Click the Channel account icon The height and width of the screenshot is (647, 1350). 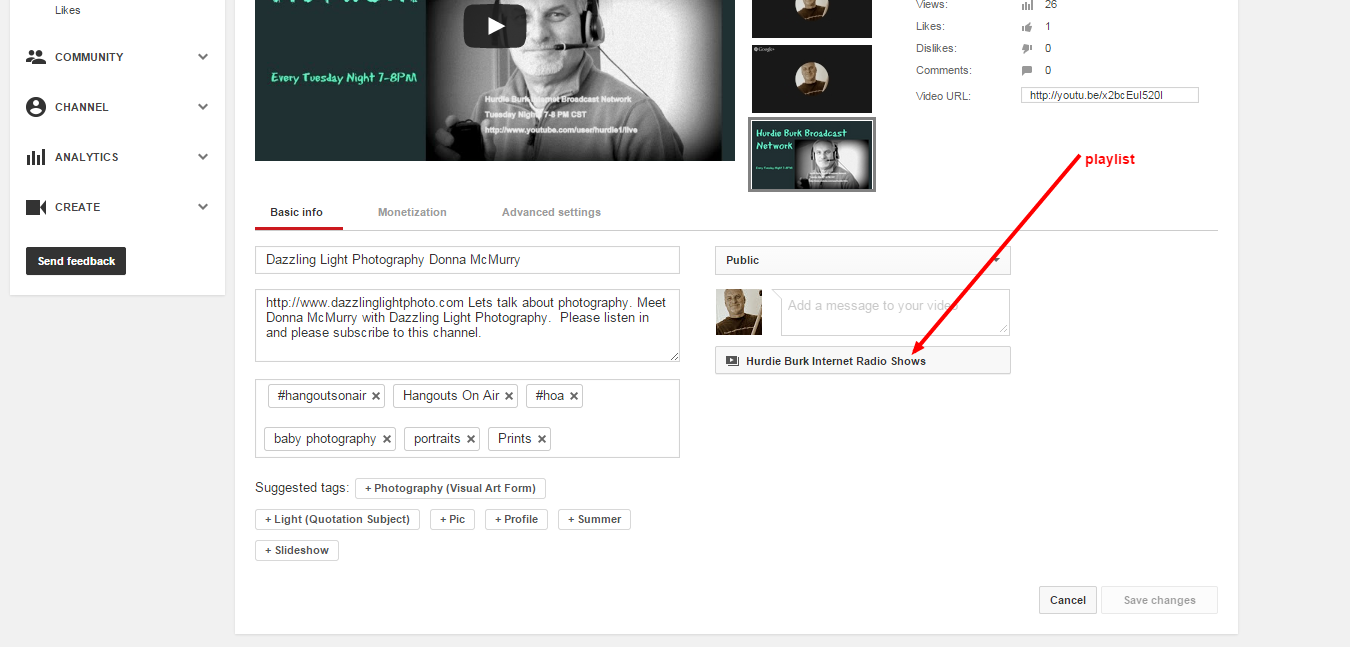tap(36, 107)
